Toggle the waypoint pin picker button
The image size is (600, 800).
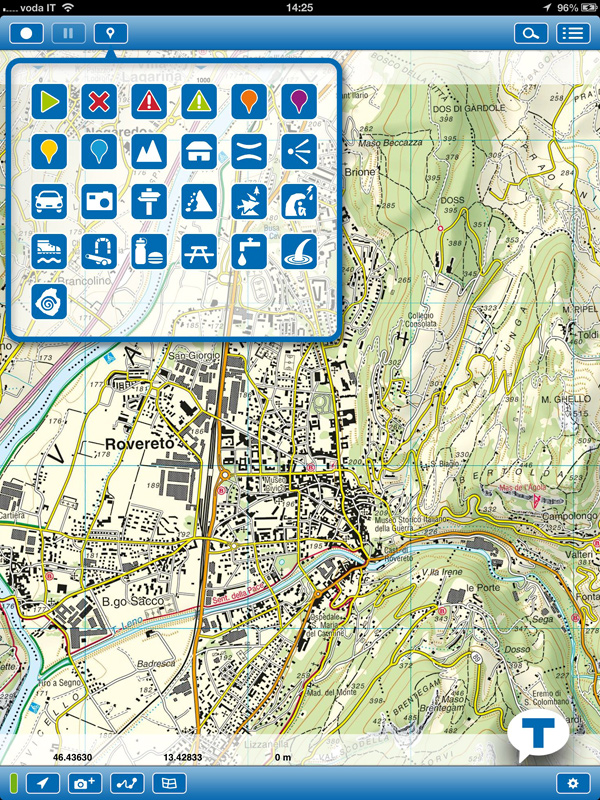[x=111, y=34]
